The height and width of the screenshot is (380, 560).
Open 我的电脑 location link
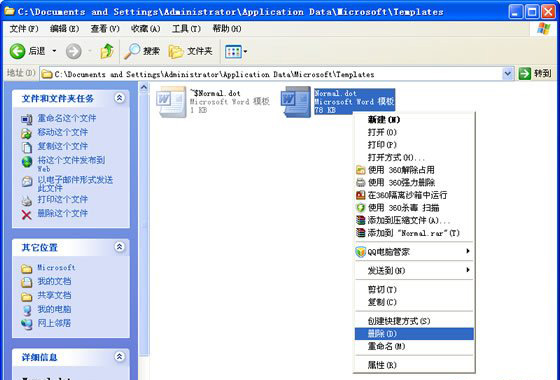(x=54, y=309)
